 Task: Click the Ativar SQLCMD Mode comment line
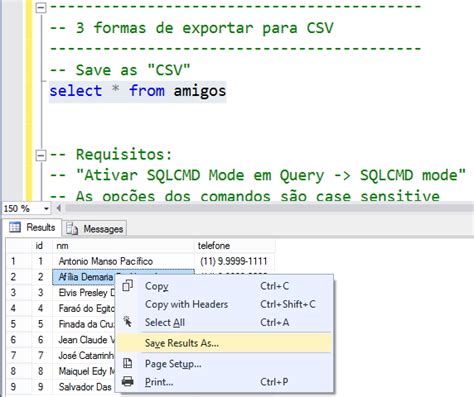(257, 175)
